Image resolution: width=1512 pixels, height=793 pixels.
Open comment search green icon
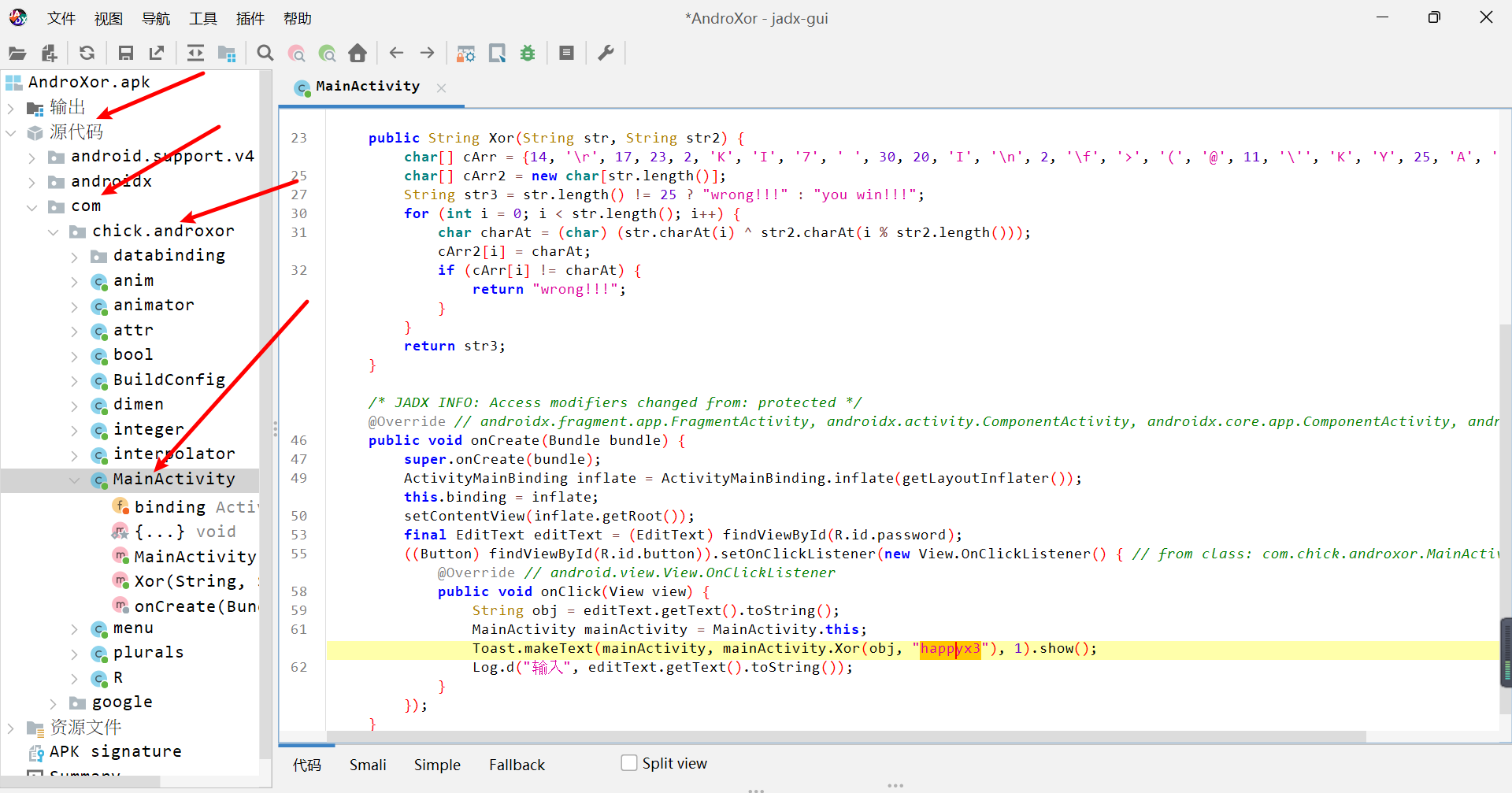point(327,54)
